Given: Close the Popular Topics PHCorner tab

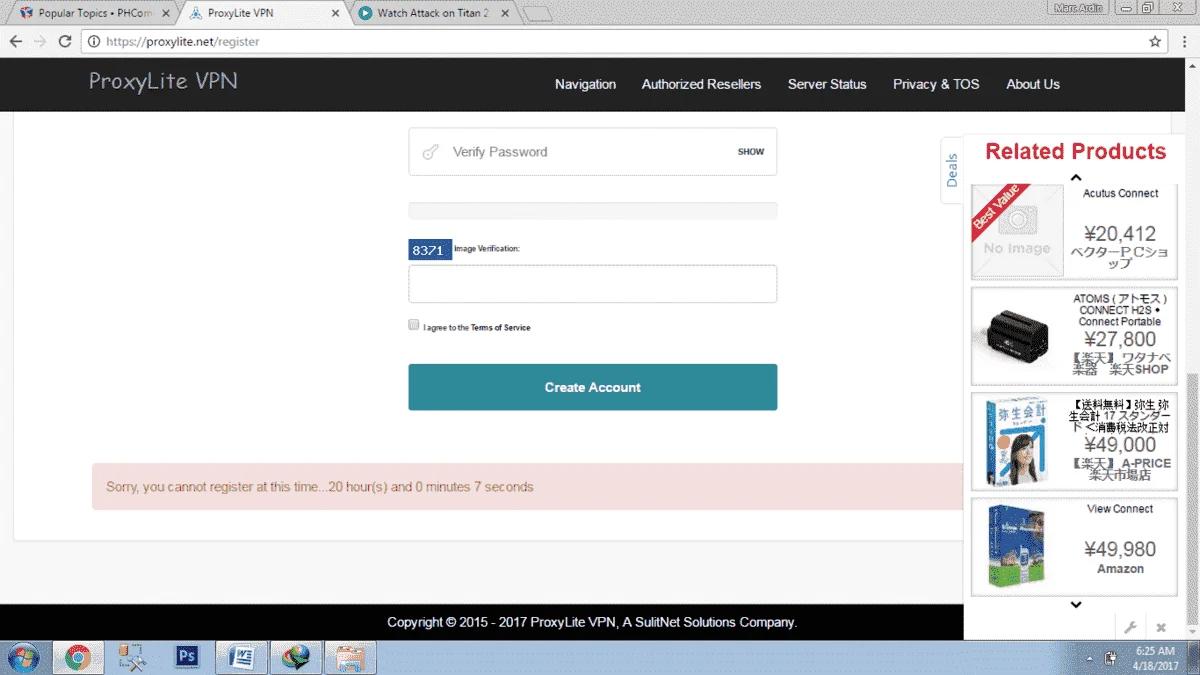Looking at the screenshot, I should tap(165, 14).
